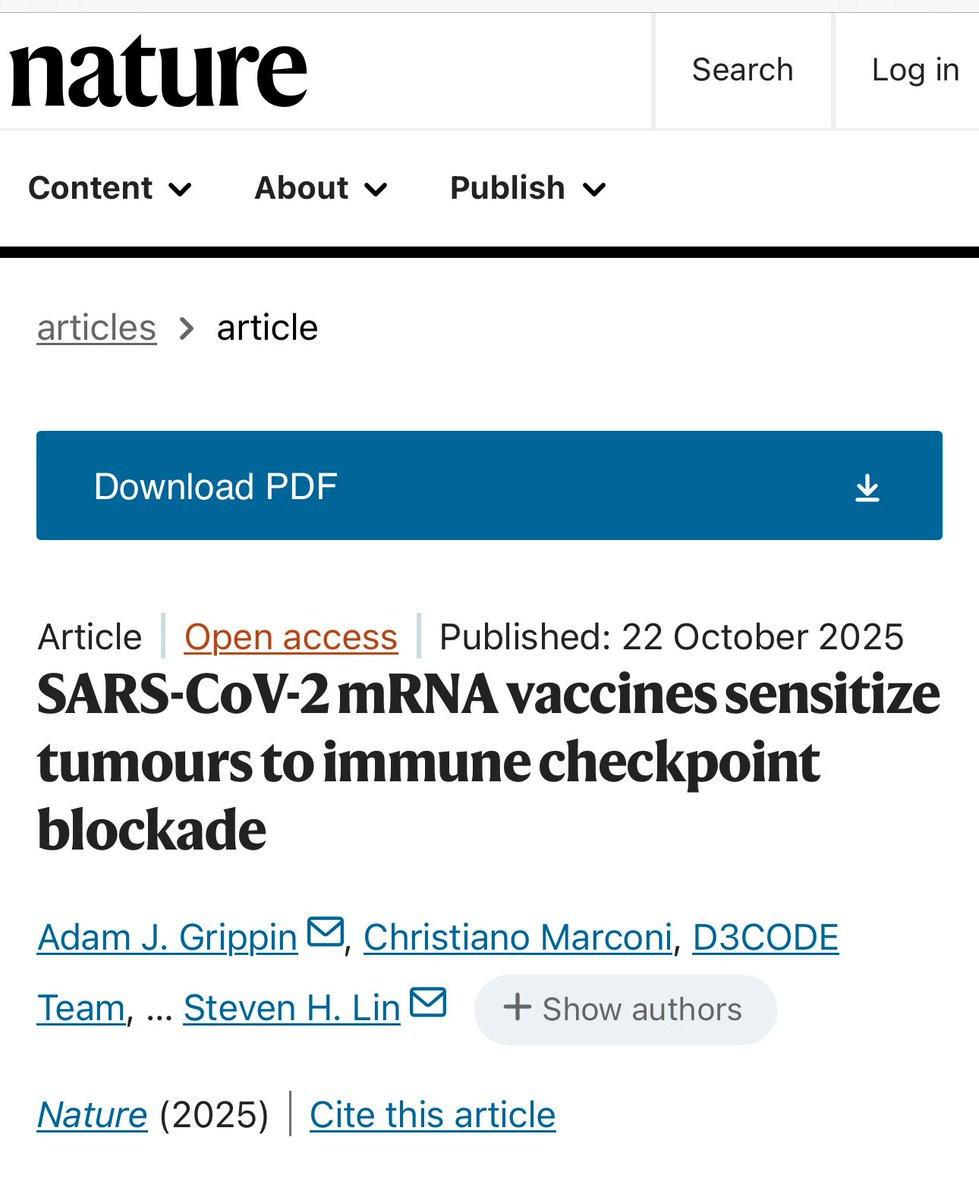
Task: Click the download arrow icon
Action: pos(867,488)
